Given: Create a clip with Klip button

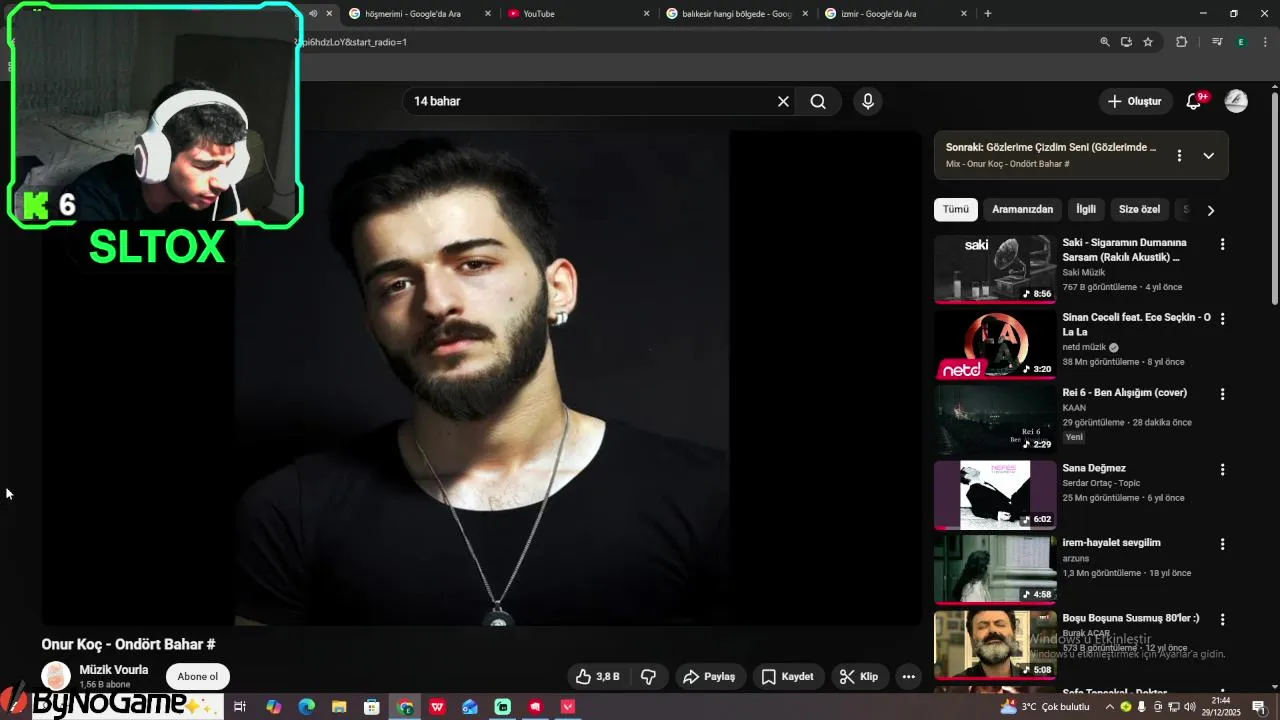Looking at the screenshot, I should pyautogui.click(x=859, y=677).
